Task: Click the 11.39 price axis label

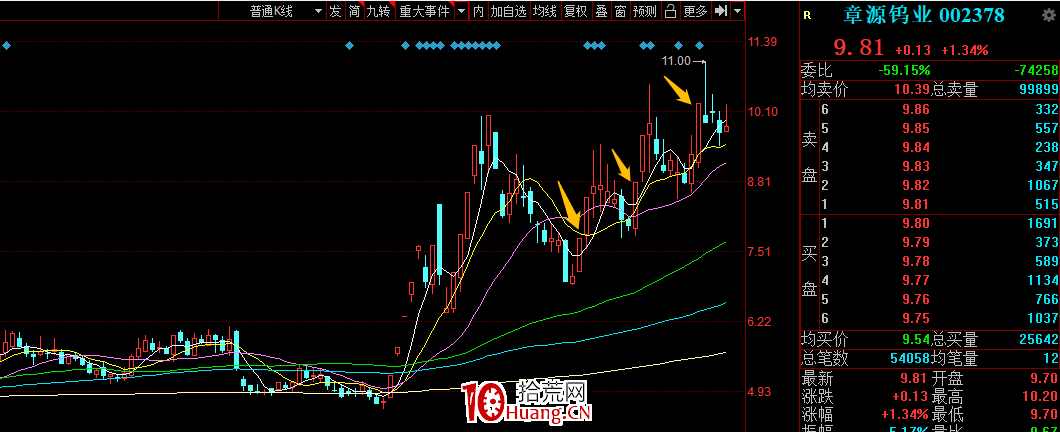Action: pyautogui.click(x=762, y=42)
